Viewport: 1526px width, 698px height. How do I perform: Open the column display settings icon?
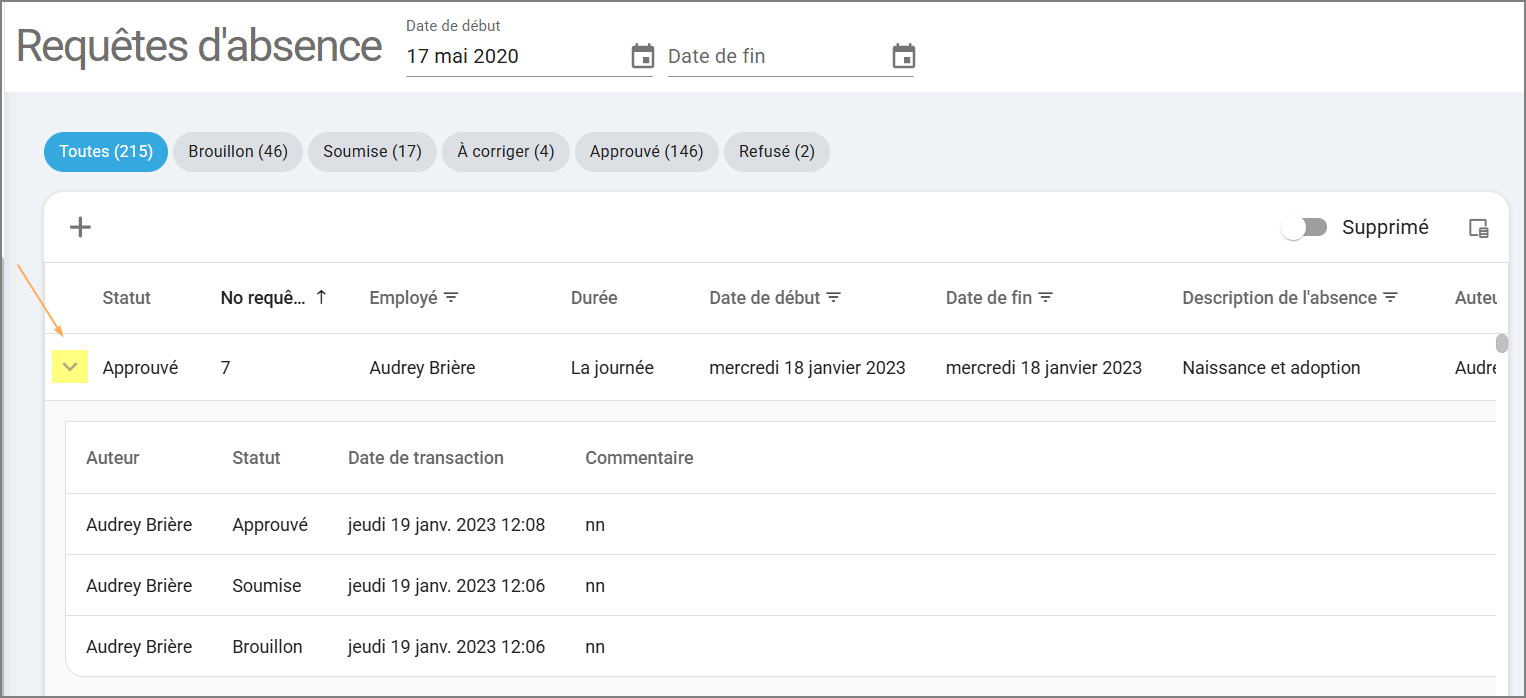[x=1479, y=228]
